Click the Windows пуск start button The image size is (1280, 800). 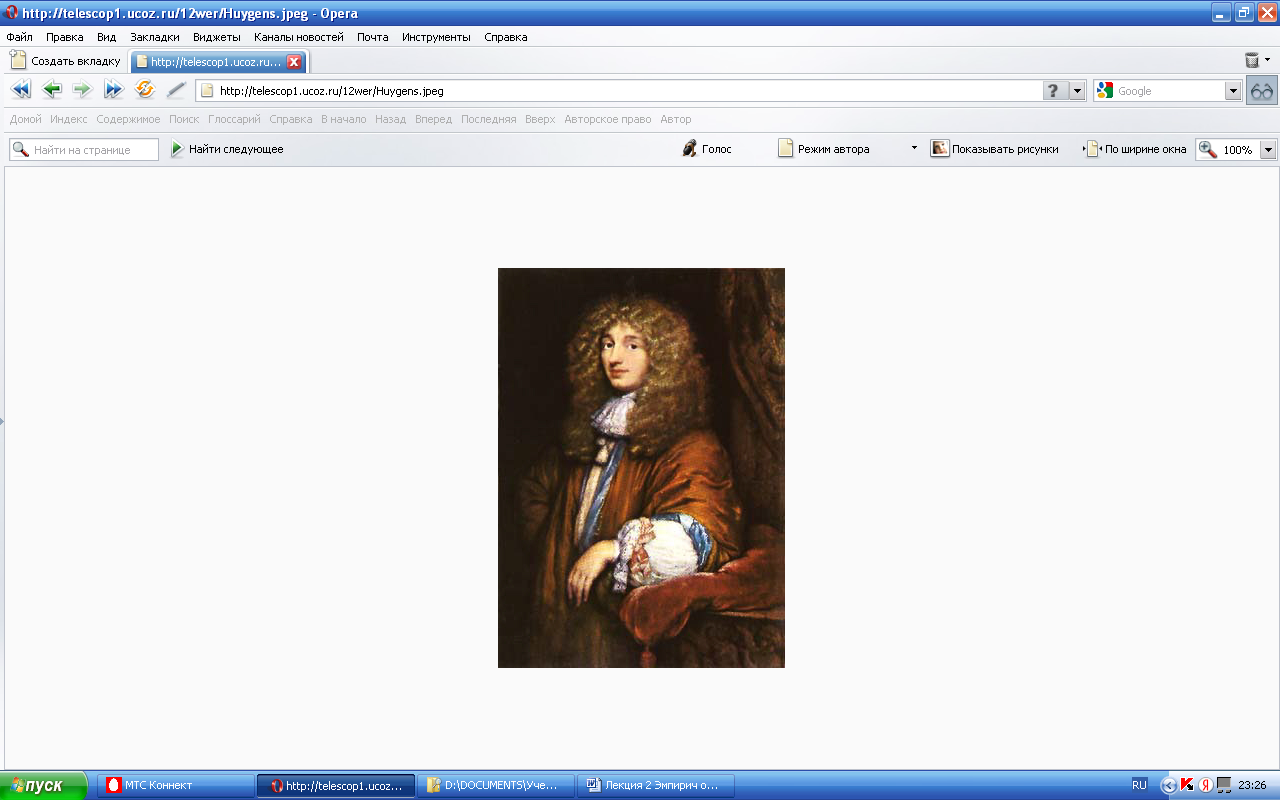pyautogui.click(x=44, y=785)
